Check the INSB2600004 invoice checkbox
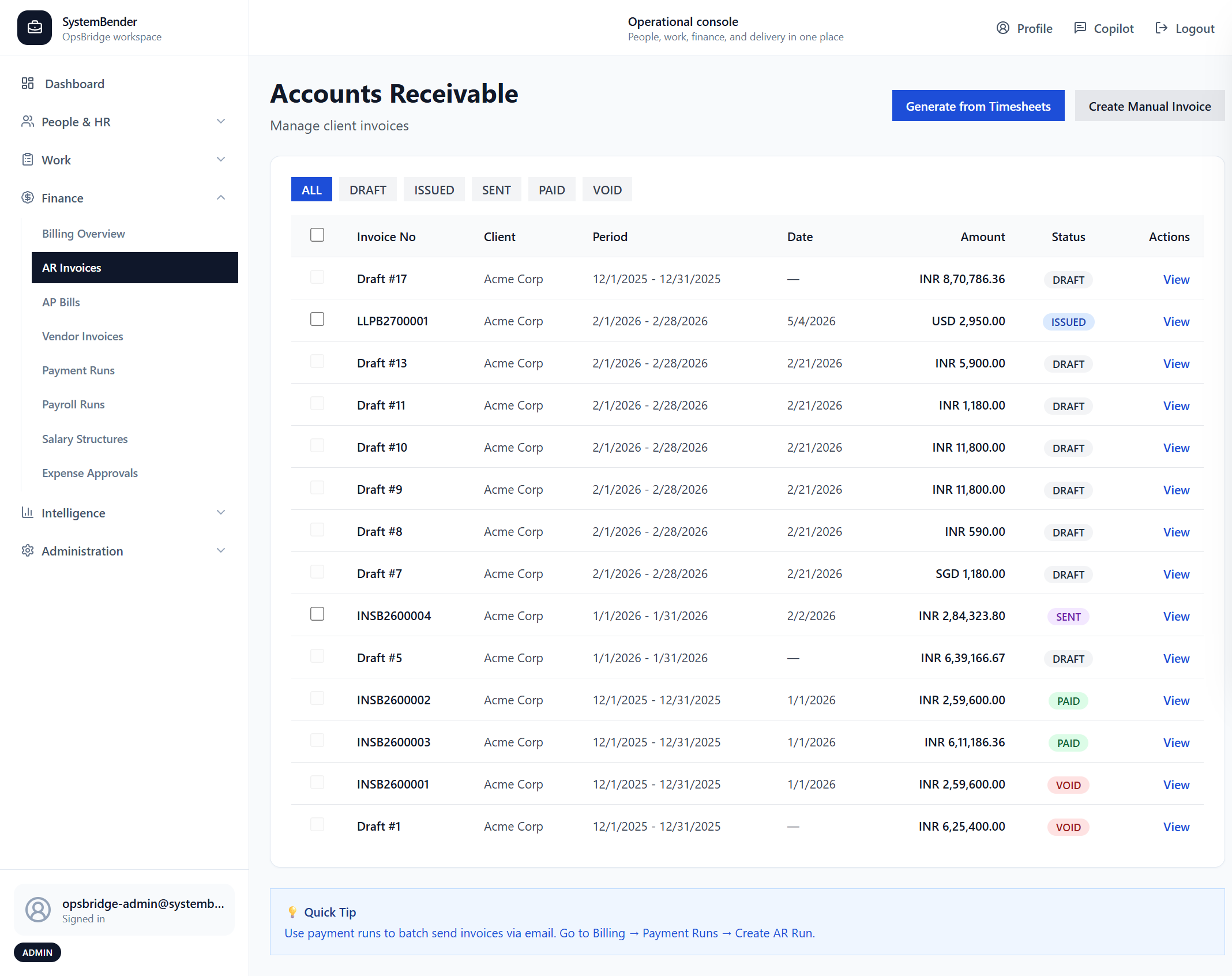1232x976 pixels. click(x=317, y=614)
